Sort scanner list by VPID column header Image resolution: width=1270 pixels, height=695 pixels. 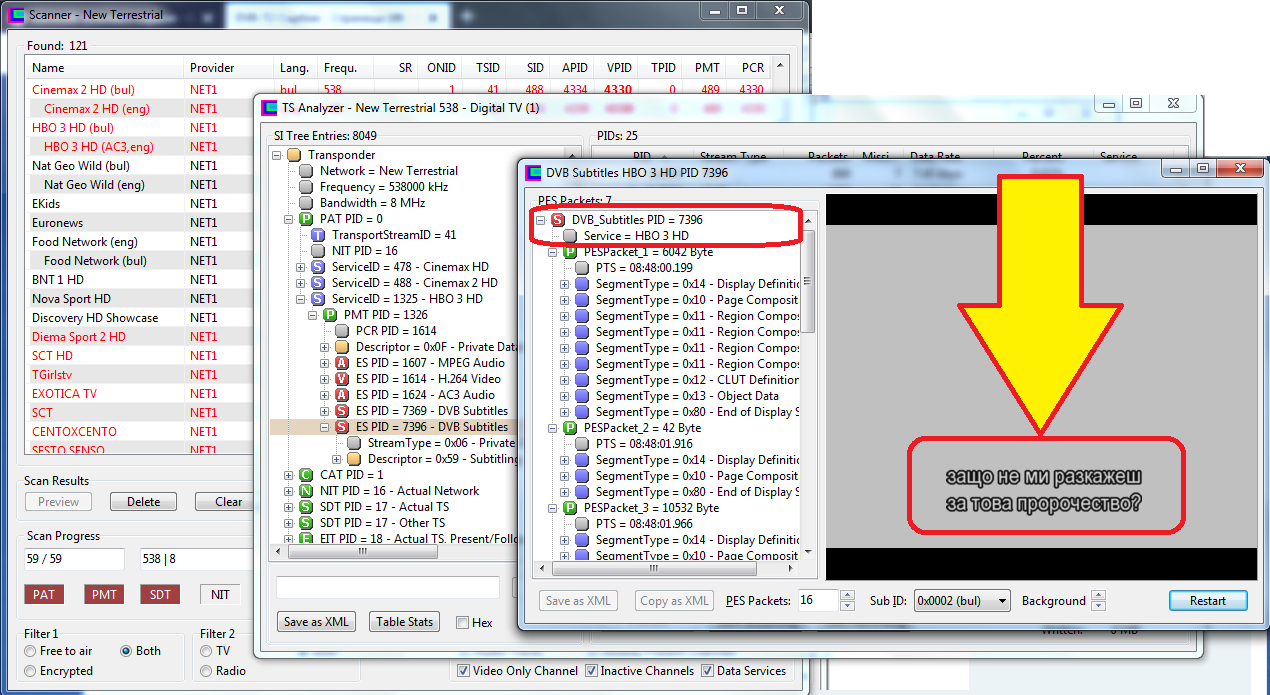614,68
